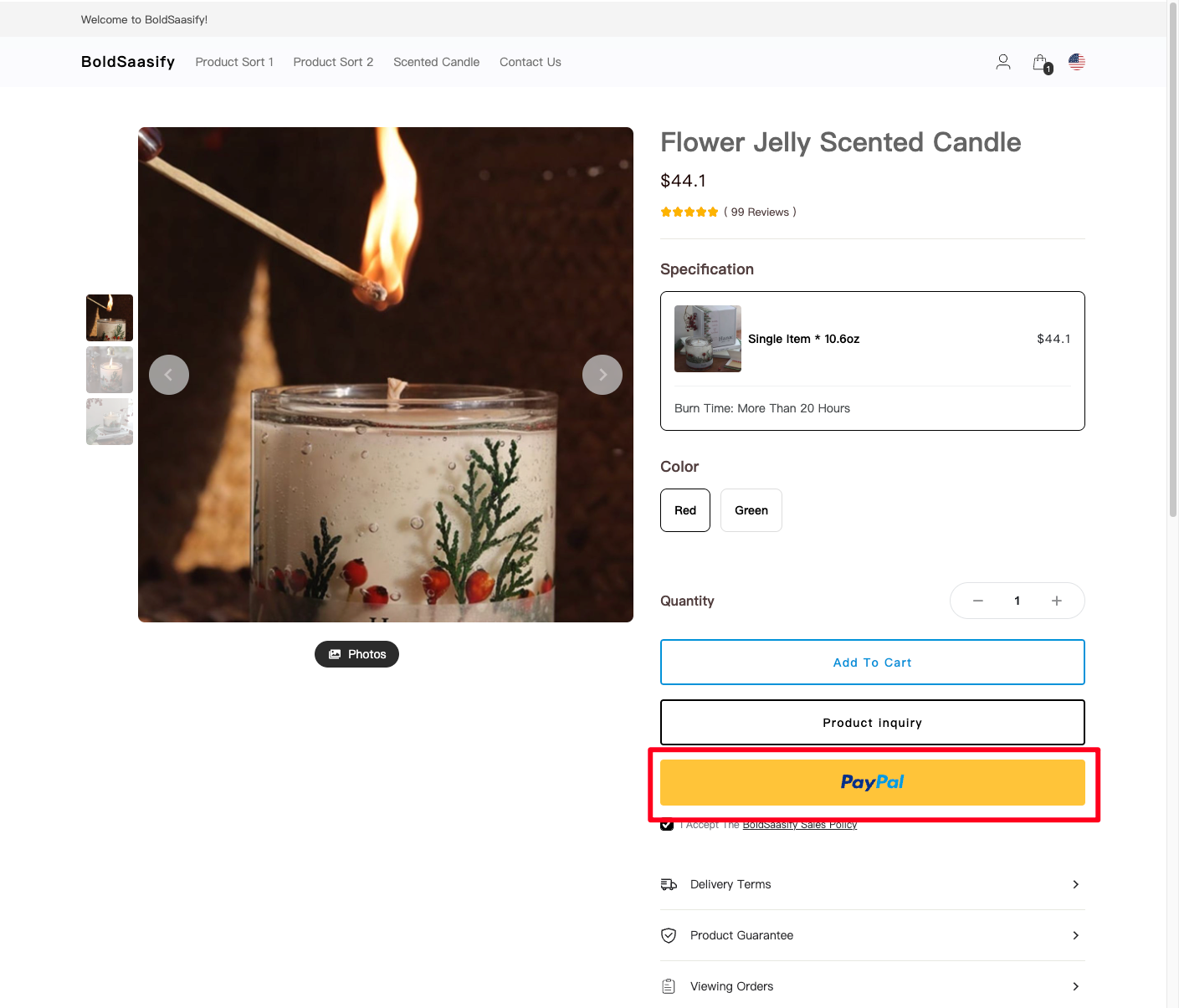Go to next product image arrow
Screen dimensions: 1179x1008
pos(602,375)
